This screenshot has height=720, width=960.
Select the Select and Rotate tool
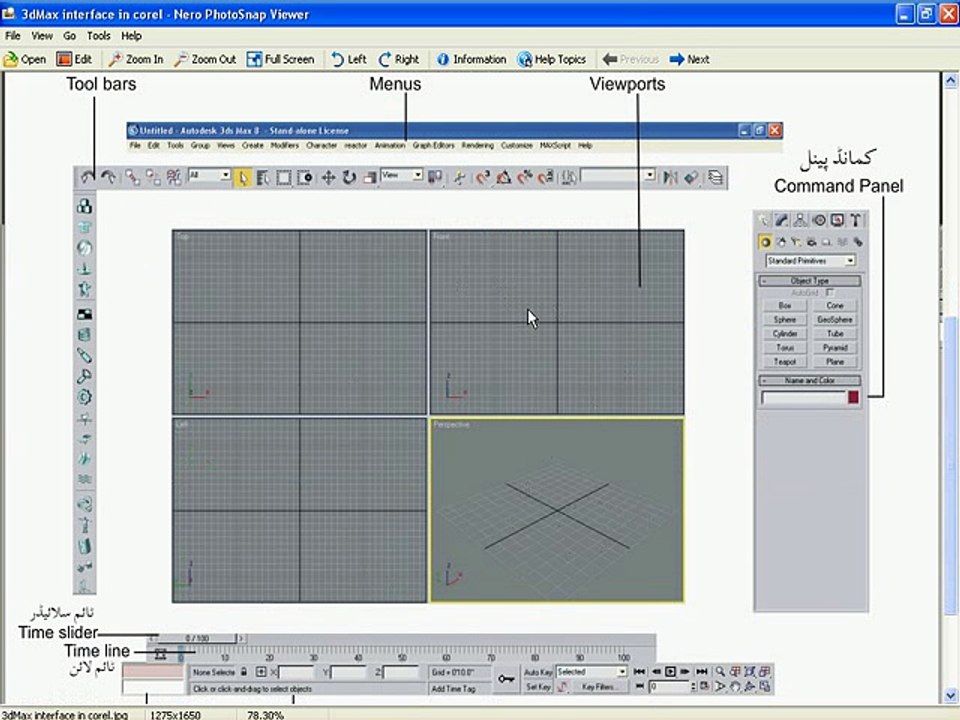coord(349,178)
